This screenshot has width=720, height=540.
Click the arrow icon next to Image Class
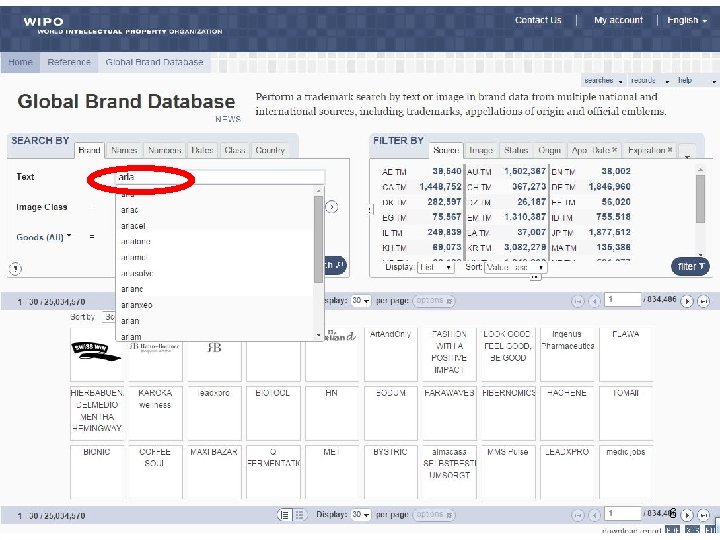pos(332,207)
